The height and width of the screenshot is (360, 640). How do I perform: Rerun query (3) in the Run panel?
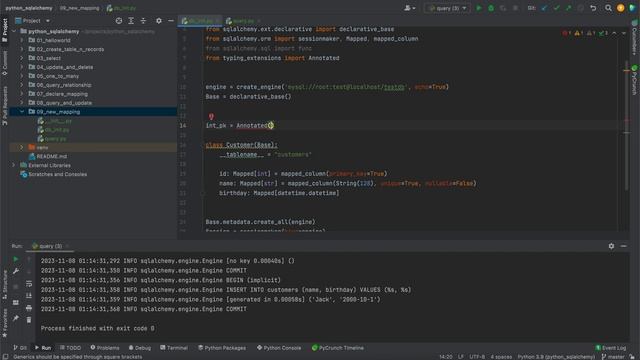(16, 259)
